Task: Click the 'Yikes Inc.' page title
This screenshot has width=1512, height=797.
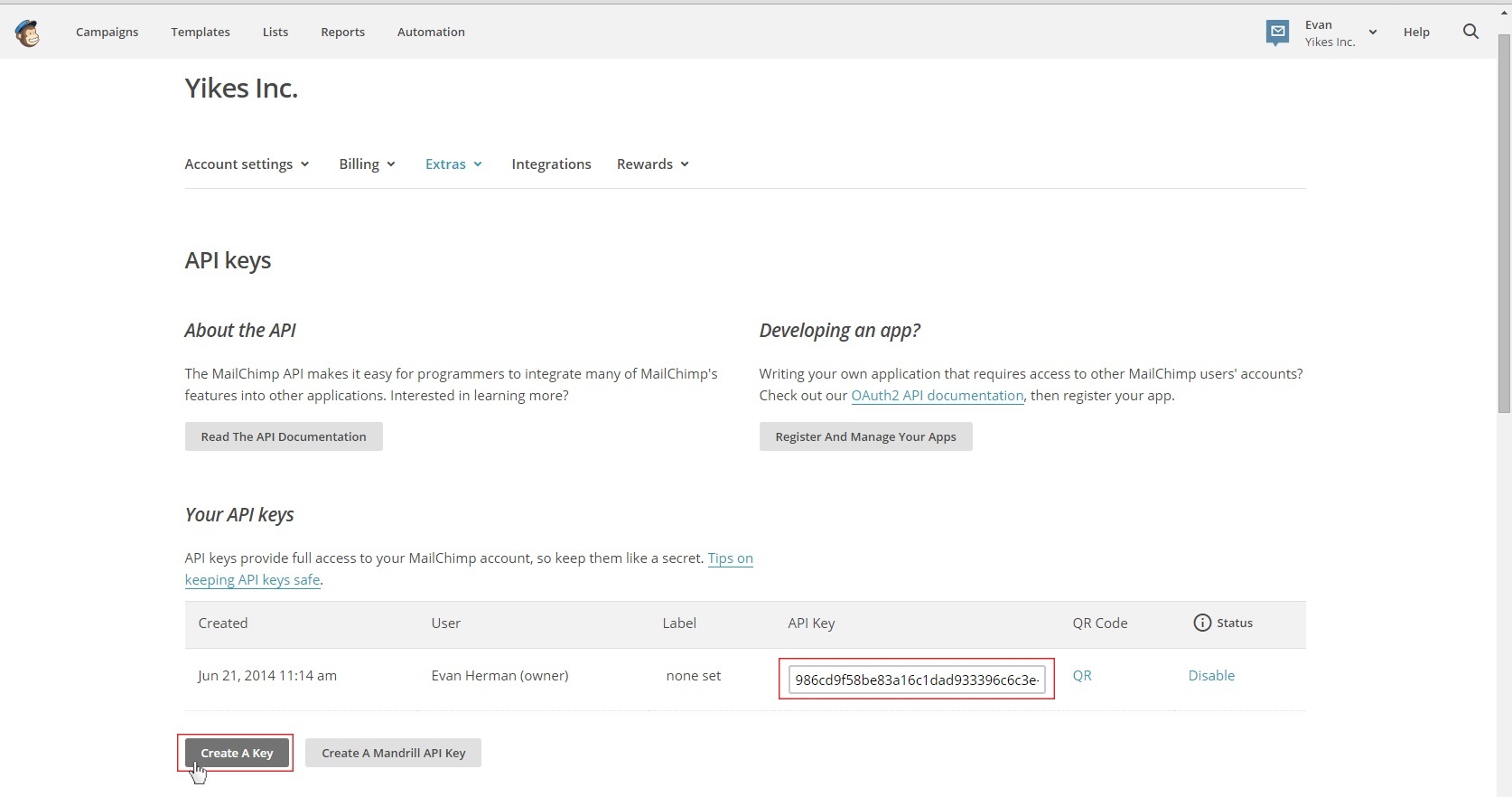Action: click(241, 88)
